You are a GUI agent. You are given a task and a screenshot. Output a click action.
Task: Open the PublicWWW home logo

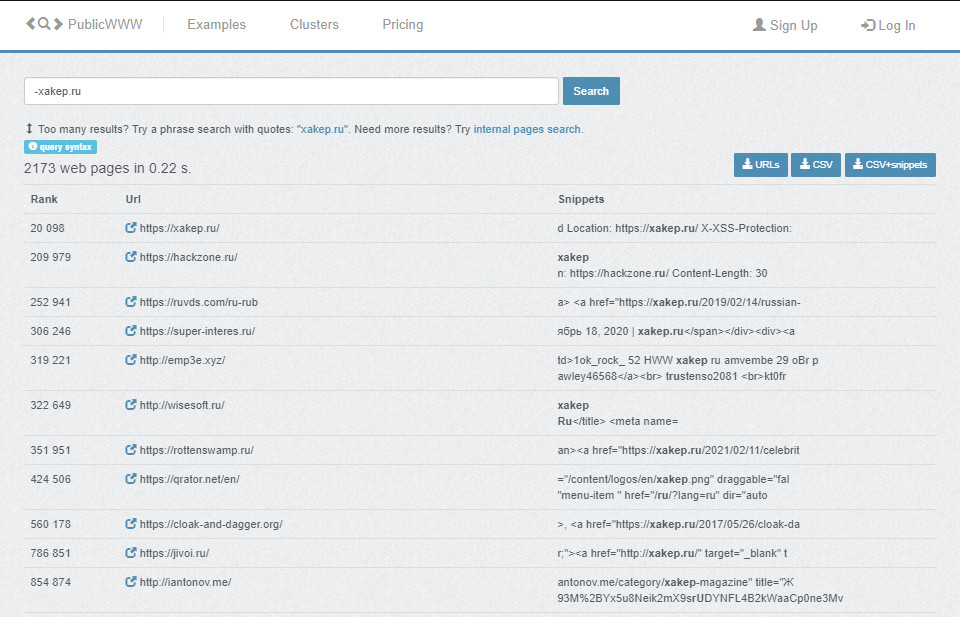[x=84, y=24]
